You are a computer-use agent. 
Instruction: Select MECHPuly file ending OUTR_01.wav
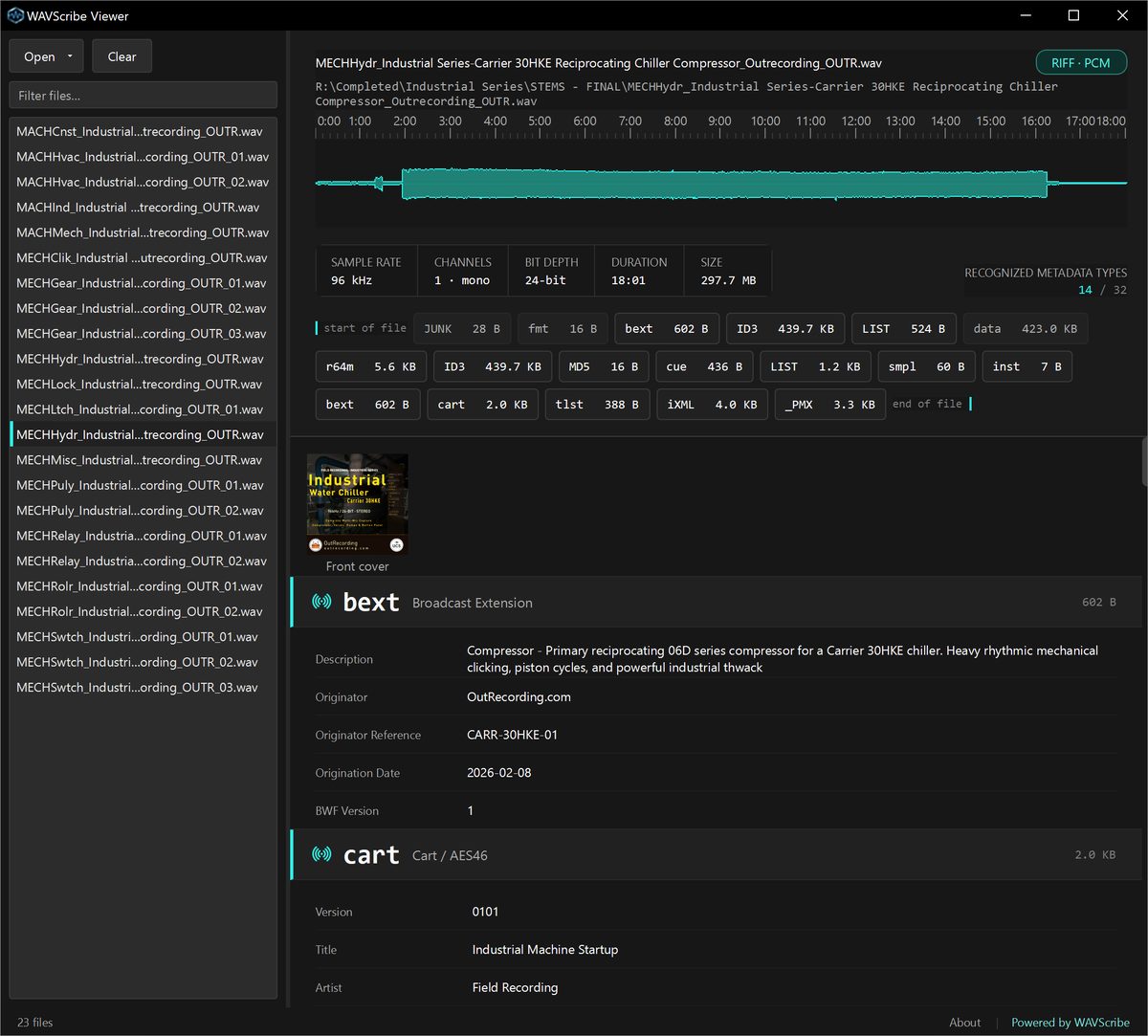pyautogui.click(x=143, y=485)
